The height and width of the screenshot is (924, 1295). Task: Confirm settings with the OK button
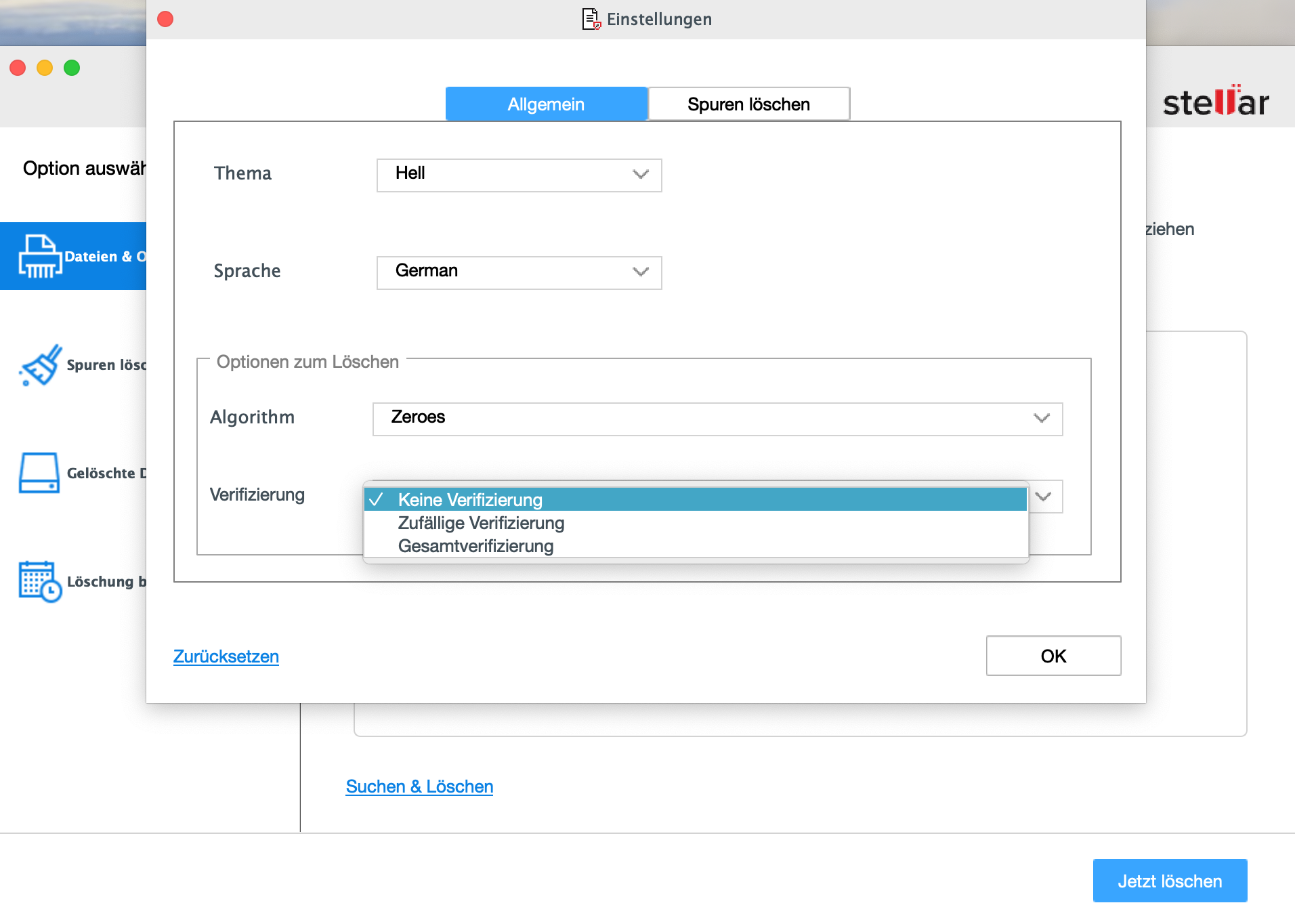[x=1053, y=656]
